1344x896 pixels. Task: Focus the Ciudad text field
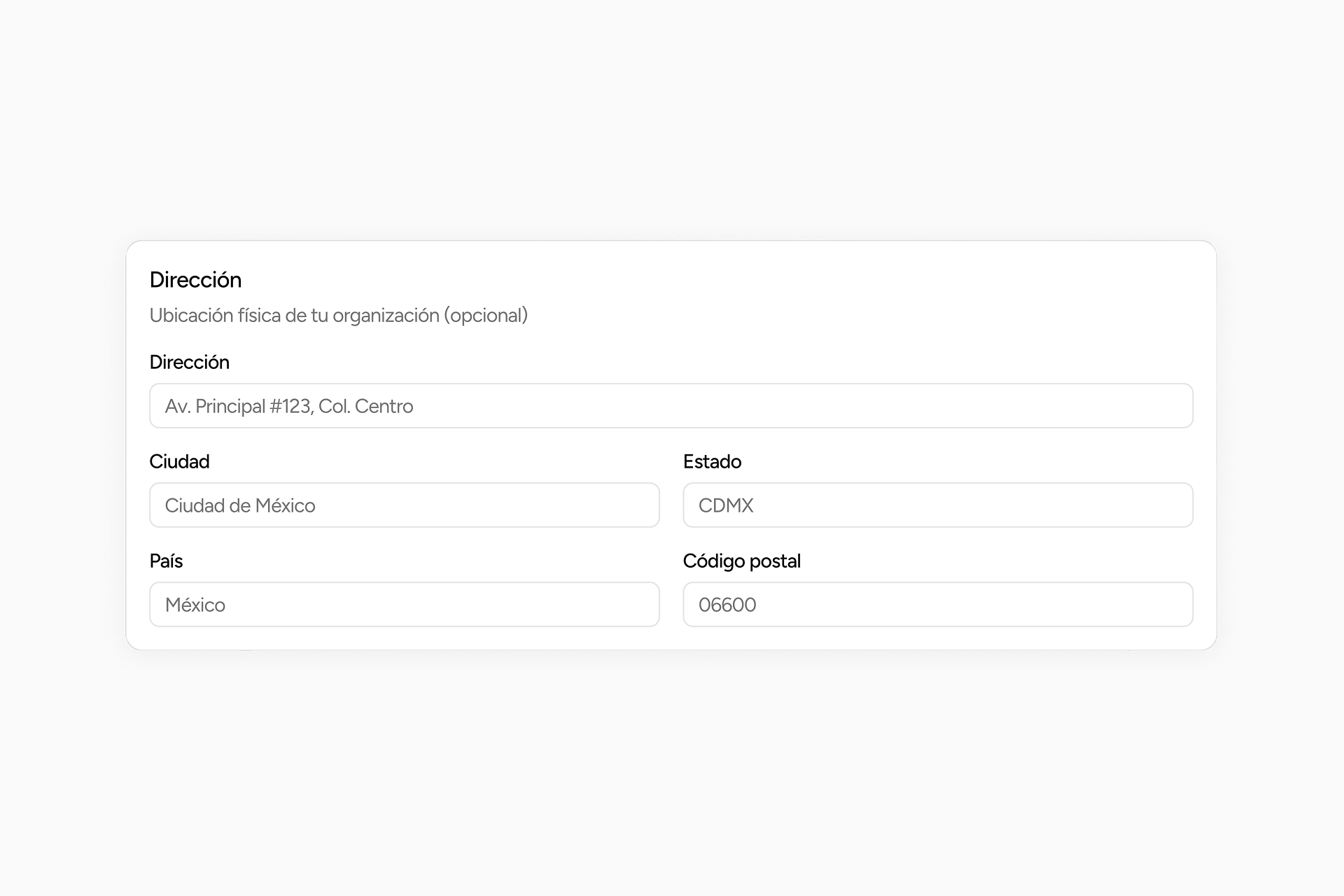[x=404, y=505]
